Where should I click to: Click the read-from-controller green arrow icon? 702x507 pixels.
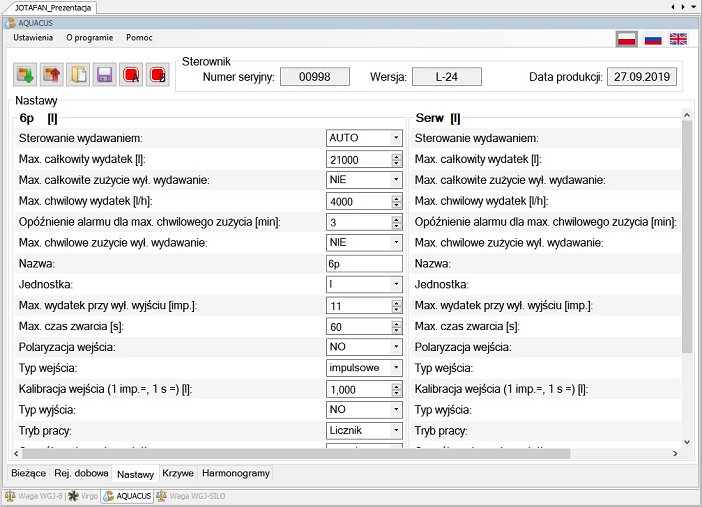[x=25, y=74]
